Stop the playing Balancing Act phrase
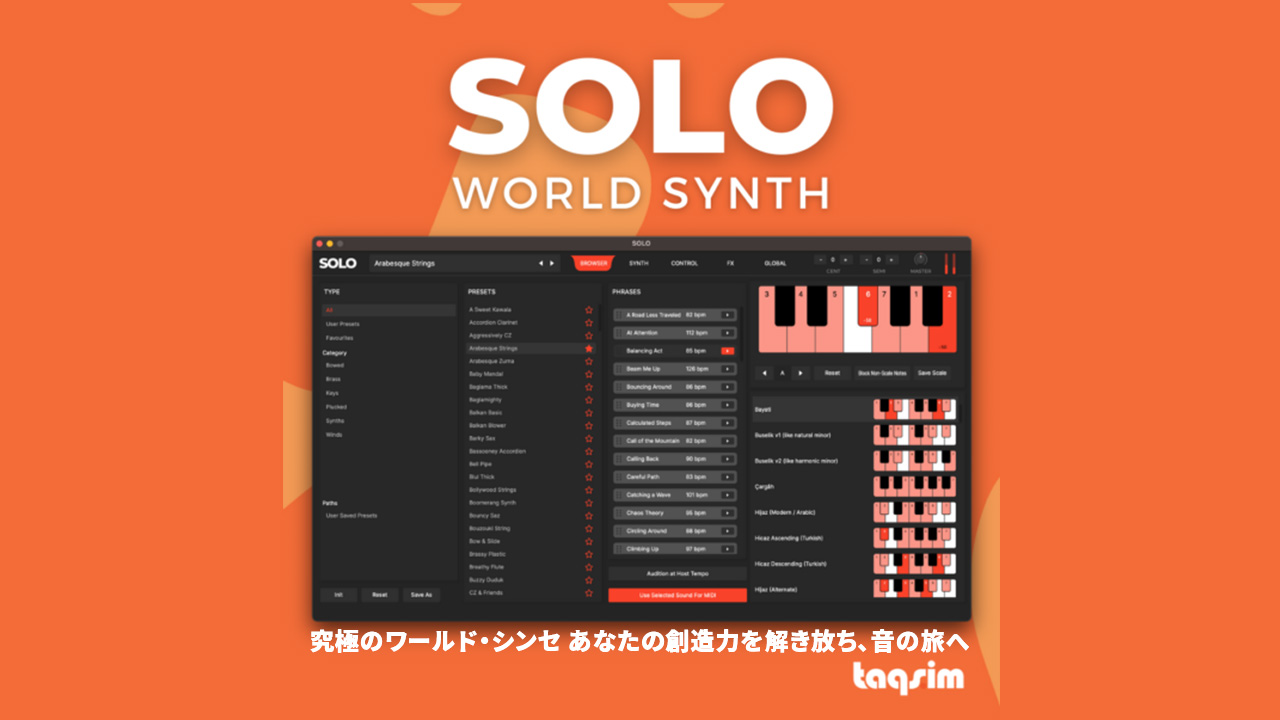 click(x=727, y=351)
